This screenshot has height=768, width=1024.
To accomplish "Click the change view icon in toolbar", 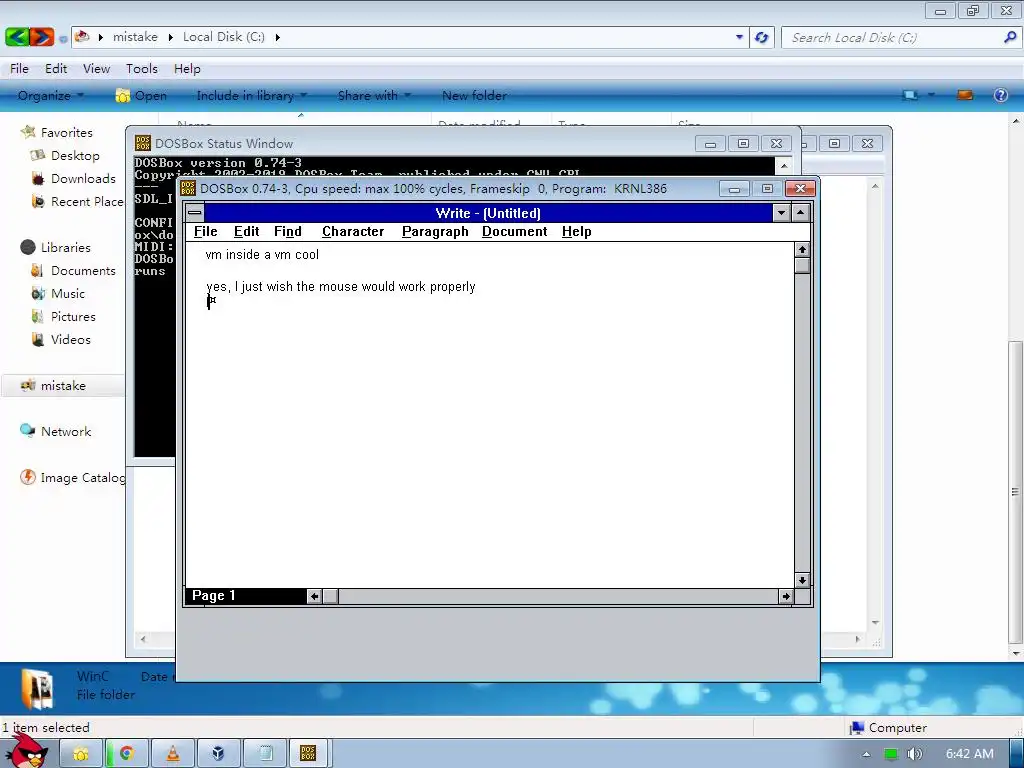I will (x=910, y=95).
